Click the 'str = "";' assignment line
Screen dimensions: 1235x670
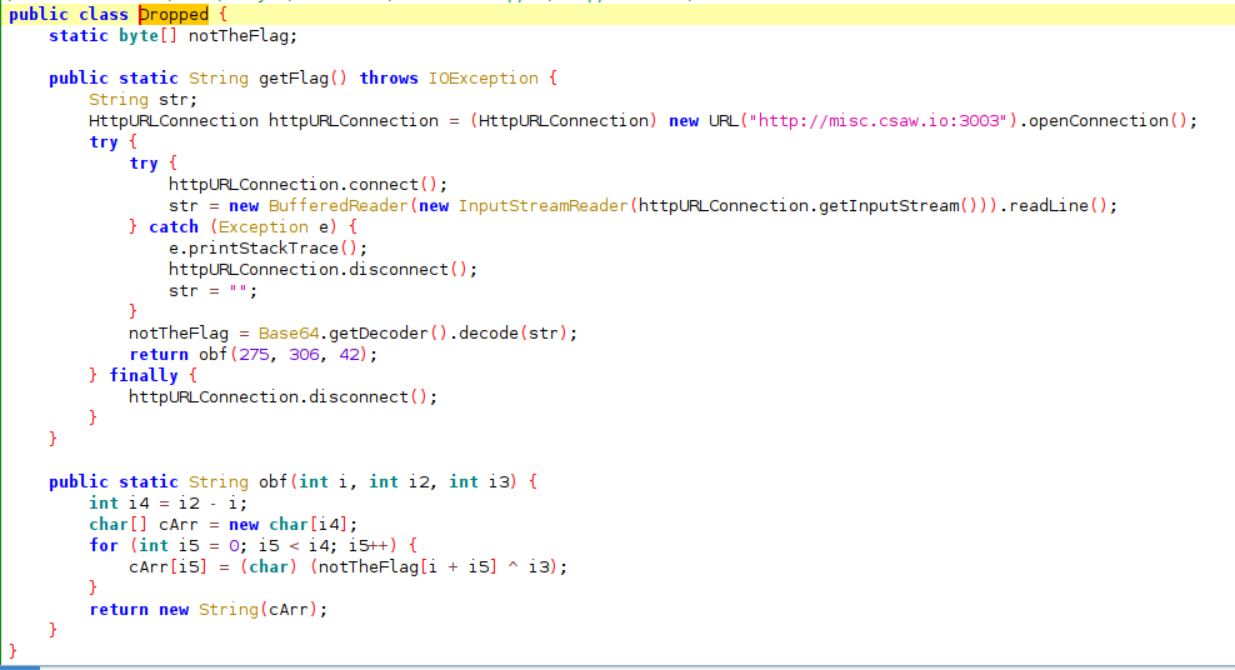pyautogui.click(x=214, y=290)
